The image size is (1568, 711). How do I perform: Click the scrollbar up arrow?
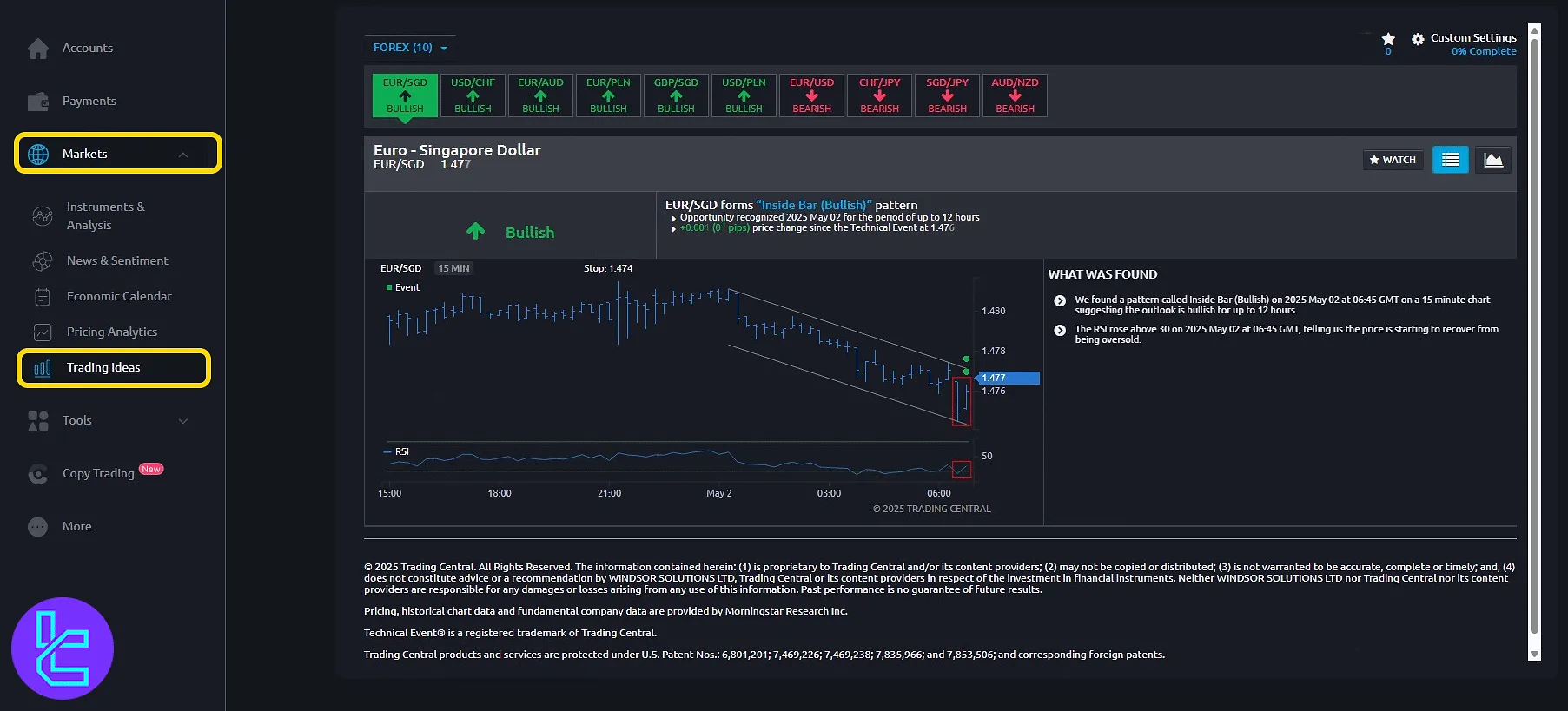pyautogui.click(x=1534, y=30)
